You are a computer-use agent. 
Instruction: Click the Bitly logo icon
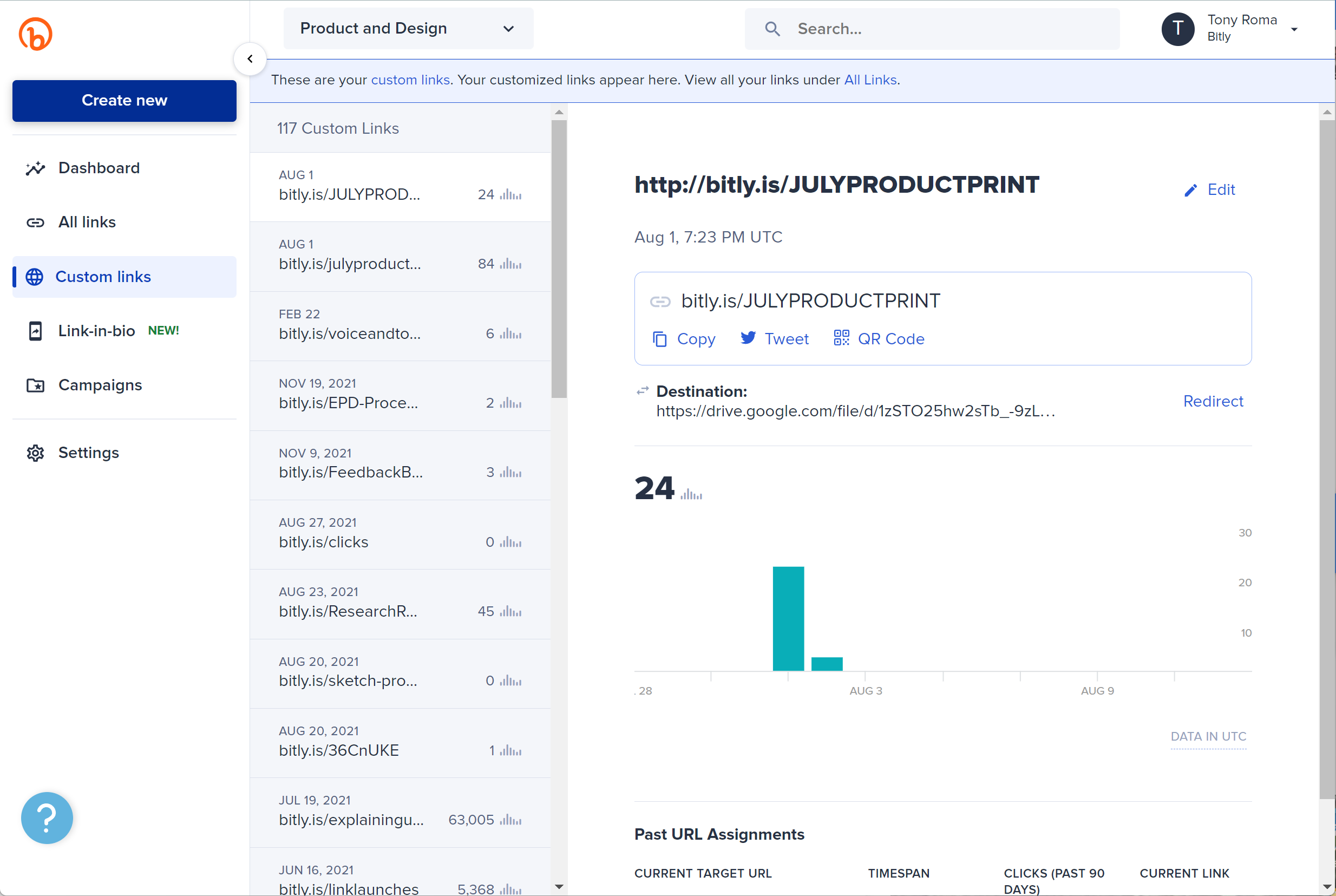point(35,34)
